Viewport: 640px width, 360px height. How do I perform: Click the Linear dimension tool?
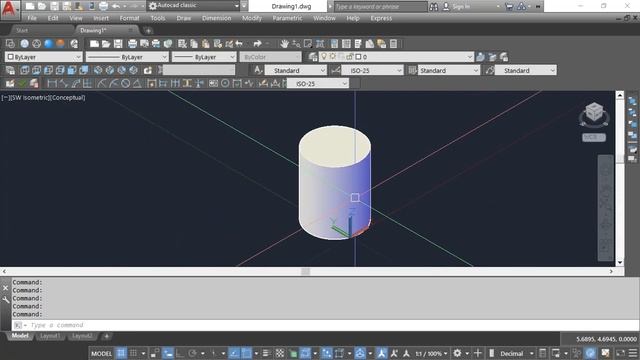(52, 84)
